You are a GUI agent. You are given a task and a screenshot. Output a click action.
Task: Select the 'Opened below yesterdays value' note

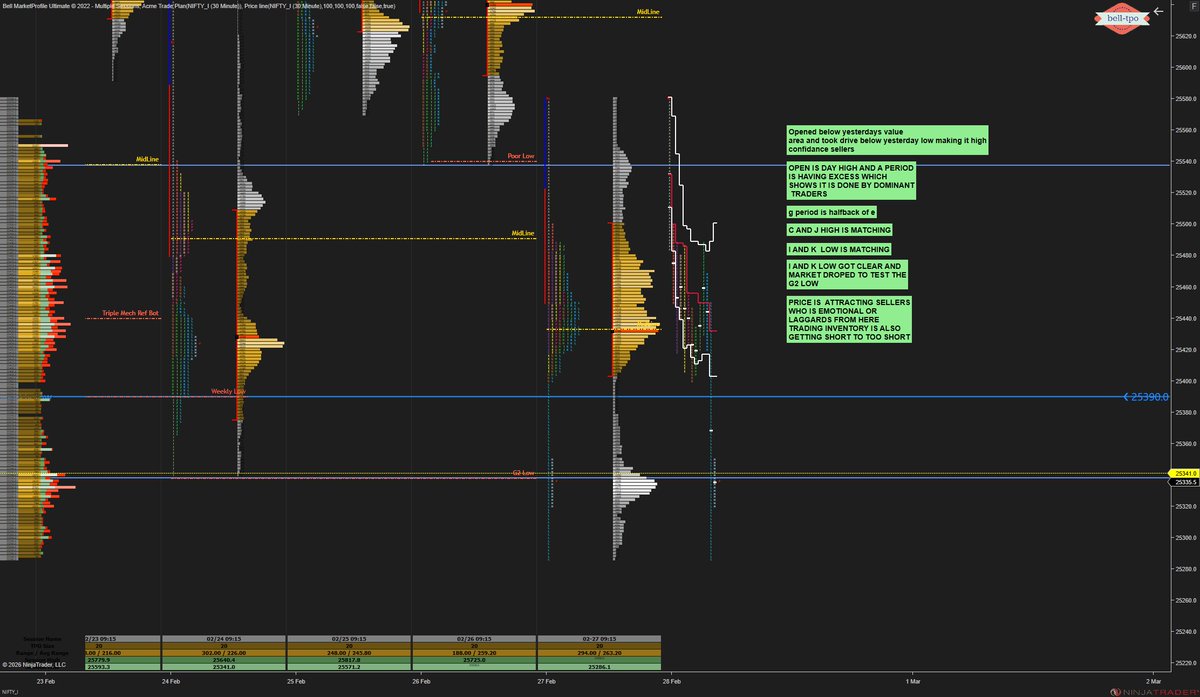(x=886, y=140)
